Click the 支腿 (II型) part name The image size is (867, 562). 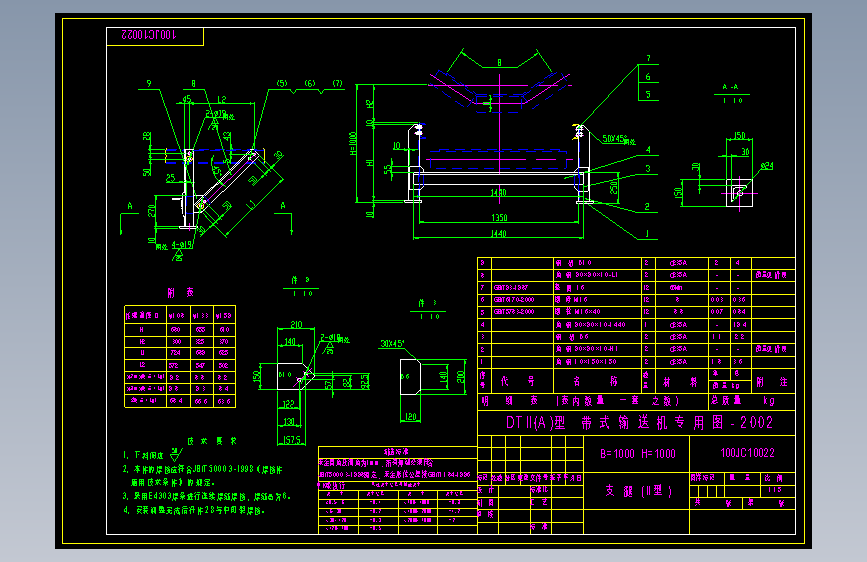coord(638,491)
